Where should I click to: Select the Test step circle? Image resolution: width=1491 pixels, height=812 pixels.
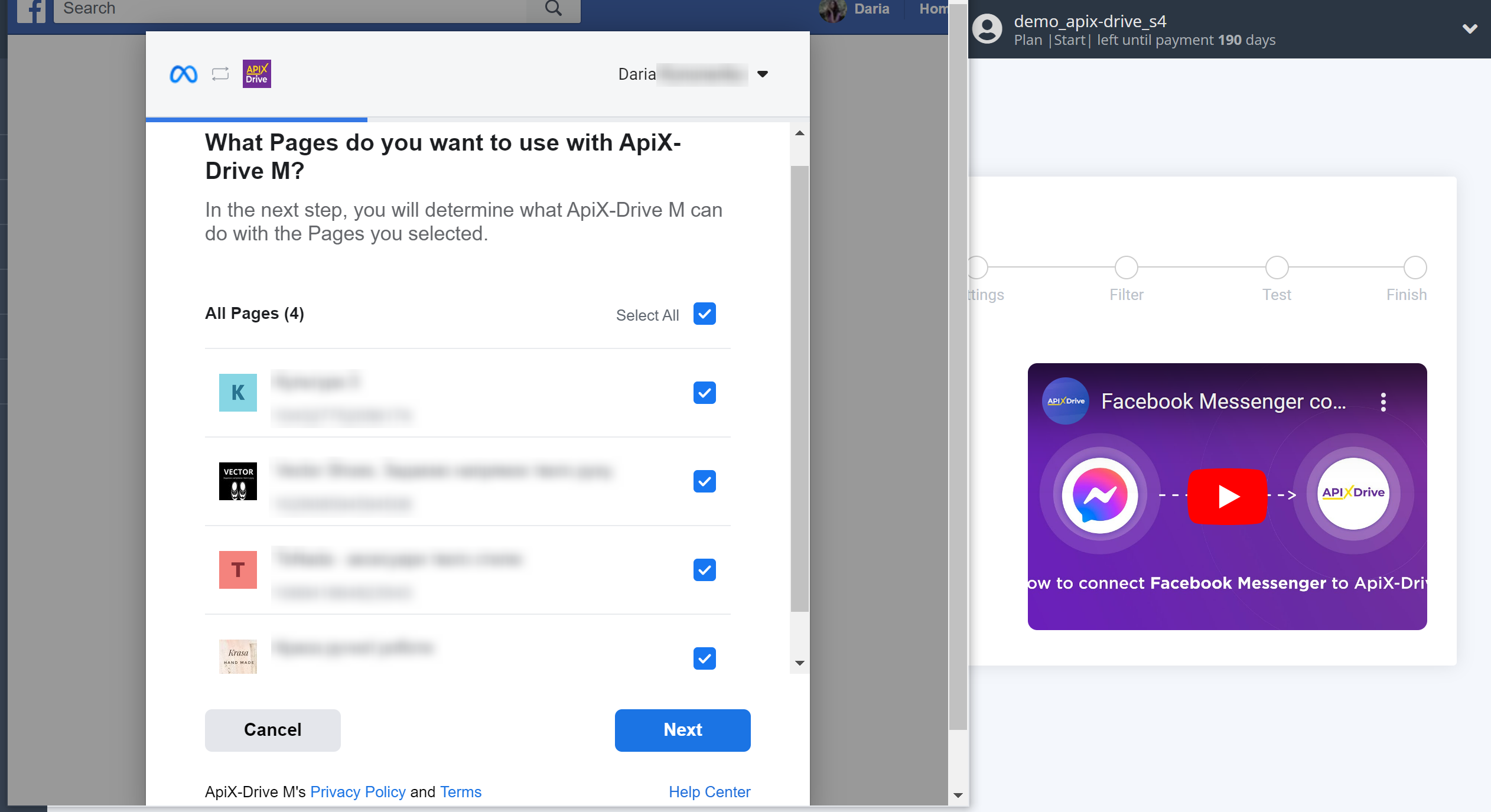pyautogui.click(x=1277, y=268)
